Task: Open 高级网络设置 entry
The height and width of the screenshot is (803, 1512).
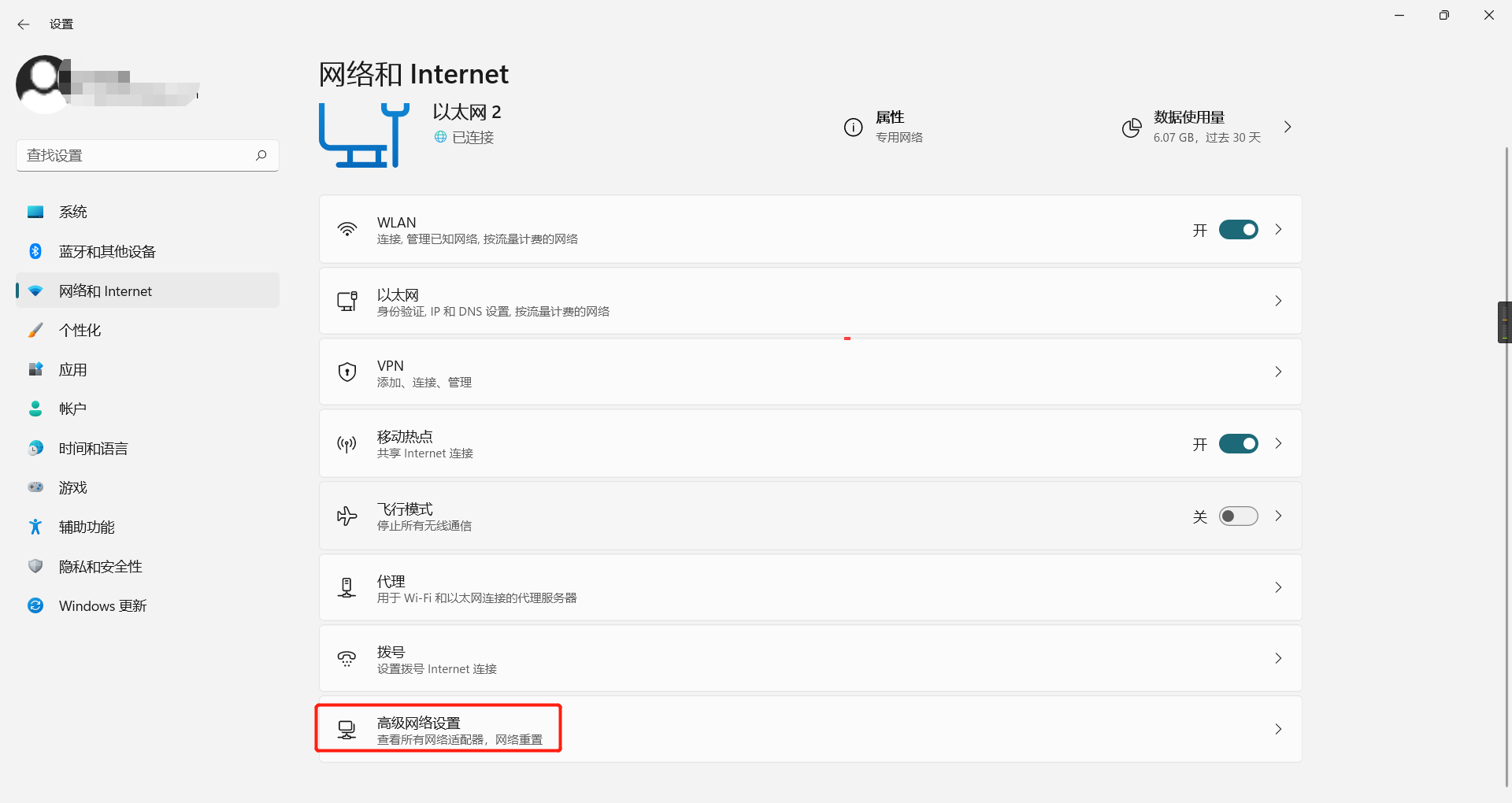Action: pyautogui.click(x=810, y=729)
